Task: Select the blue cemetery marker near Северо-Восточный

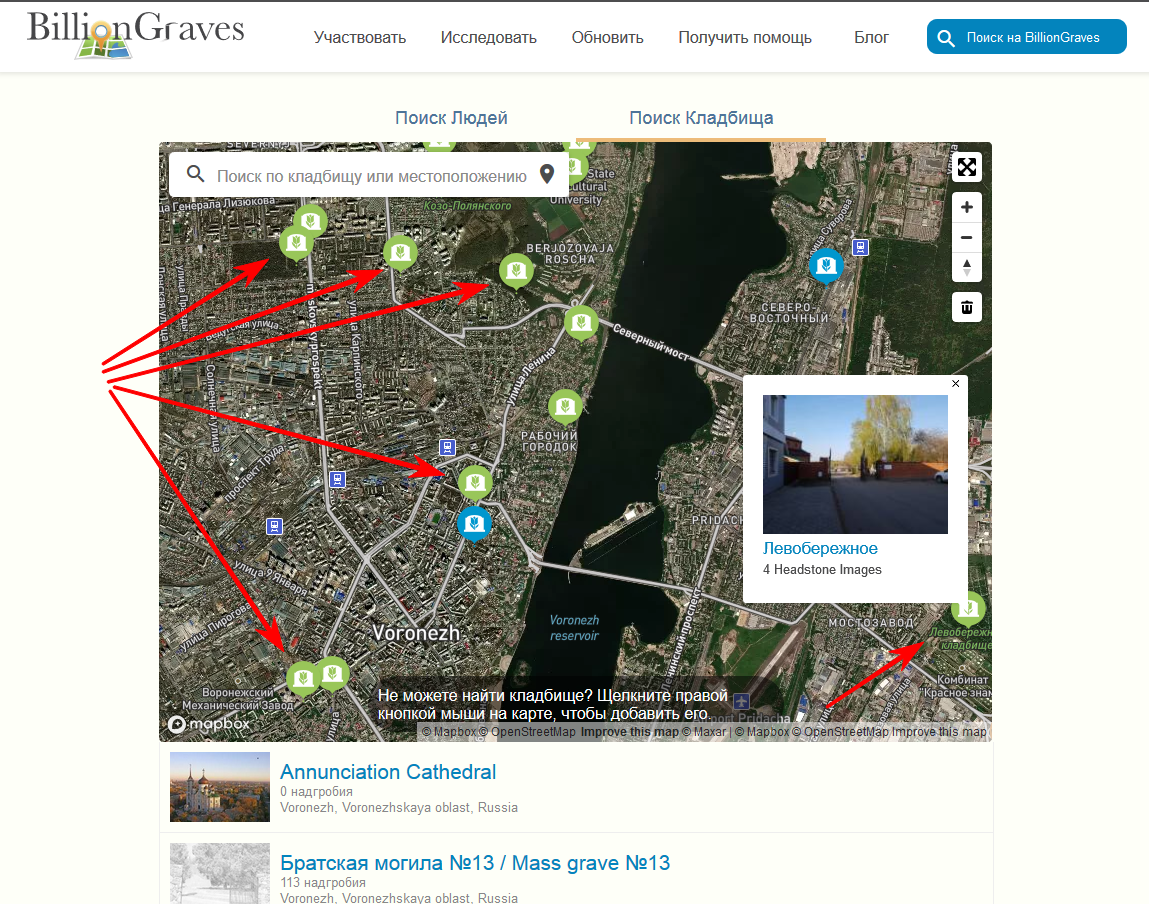Action: click(x=826, y=267)
